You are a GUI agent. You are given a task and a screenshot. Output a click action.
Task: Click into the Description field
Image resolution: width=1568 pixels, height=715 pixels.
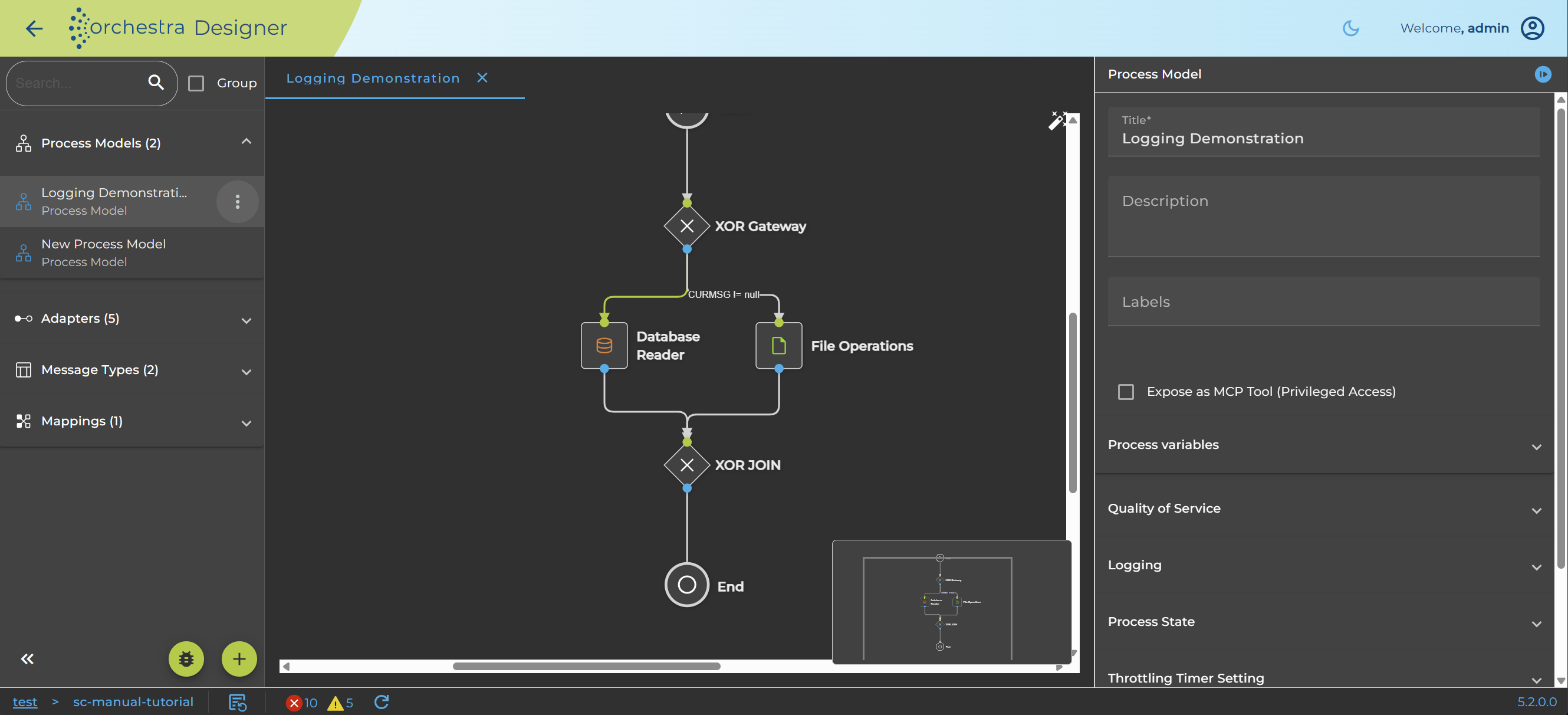click(x=1323, y=216)
